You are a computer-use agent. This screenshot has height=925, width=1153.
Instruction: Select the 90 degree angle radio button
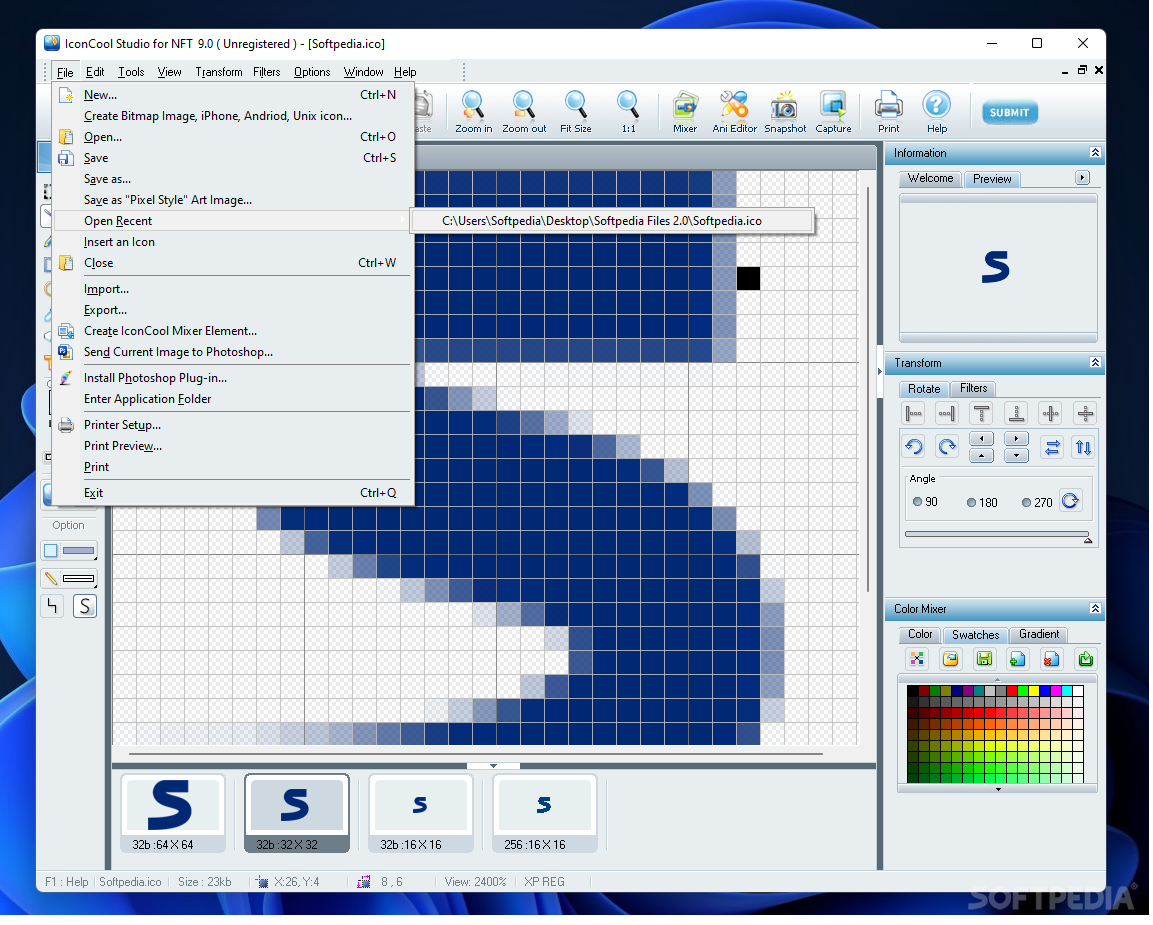(918, 503)
